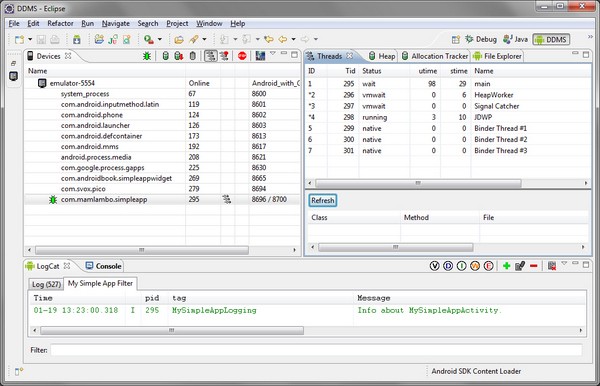This screenshot has height=386, width=600.
Task: Click the red Stop Process icon
Action: (x=242, y=56)
